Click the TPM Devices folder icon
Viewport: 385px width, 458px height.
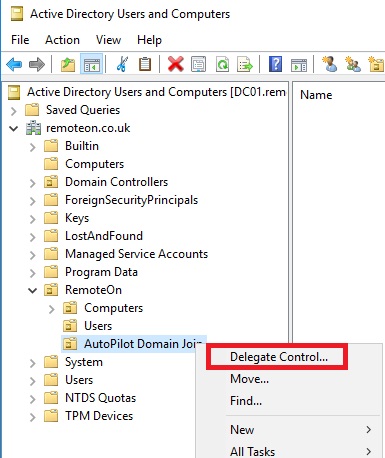pos(51,416)
